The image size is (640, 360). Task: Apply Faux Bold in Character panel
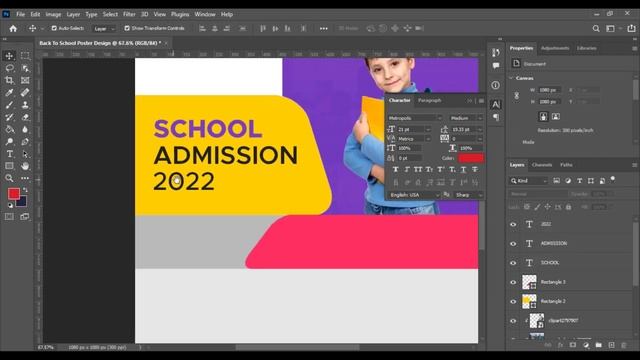[x=395, y=169]
